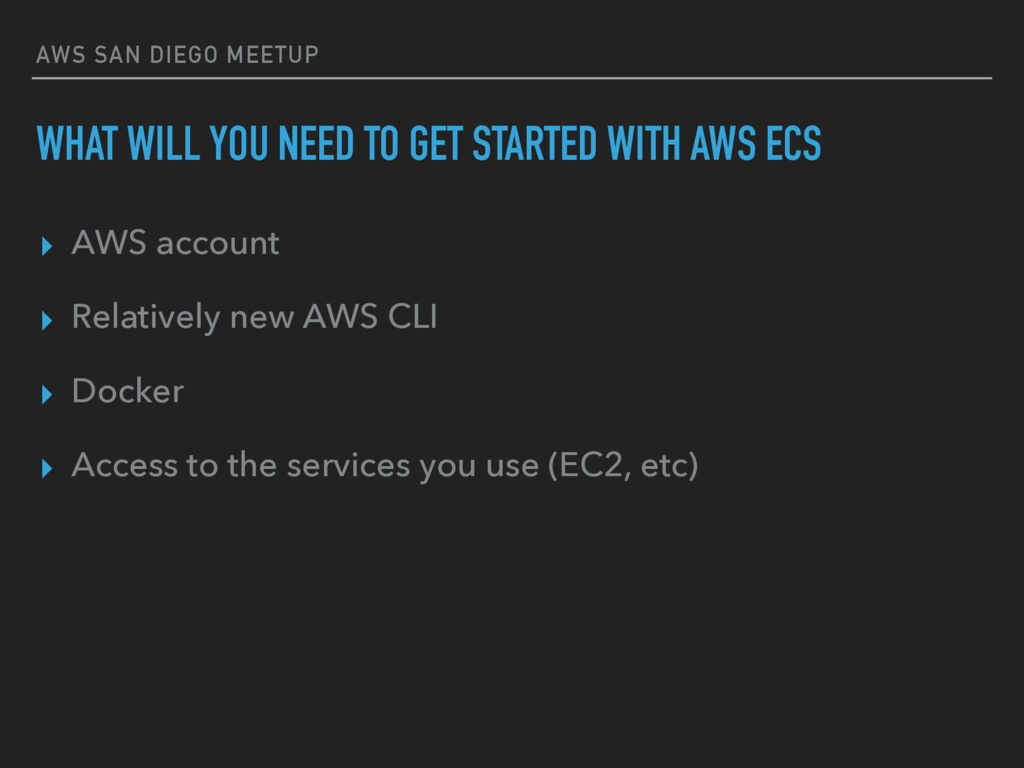Click the triangle bullet beside Relatively new AWS CLI
This screenshot has width=1024, height=768.
point(46,321)
